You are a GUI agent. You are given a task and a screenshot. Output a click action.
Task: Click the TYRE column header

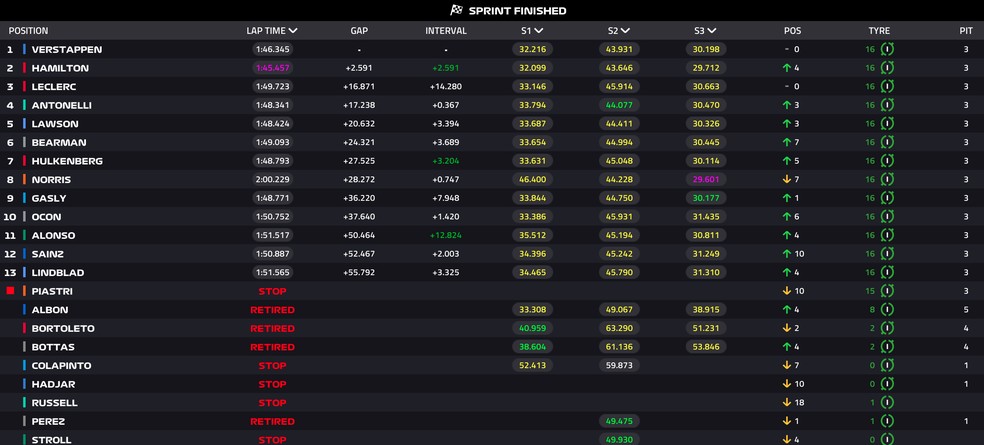(879, 31)
